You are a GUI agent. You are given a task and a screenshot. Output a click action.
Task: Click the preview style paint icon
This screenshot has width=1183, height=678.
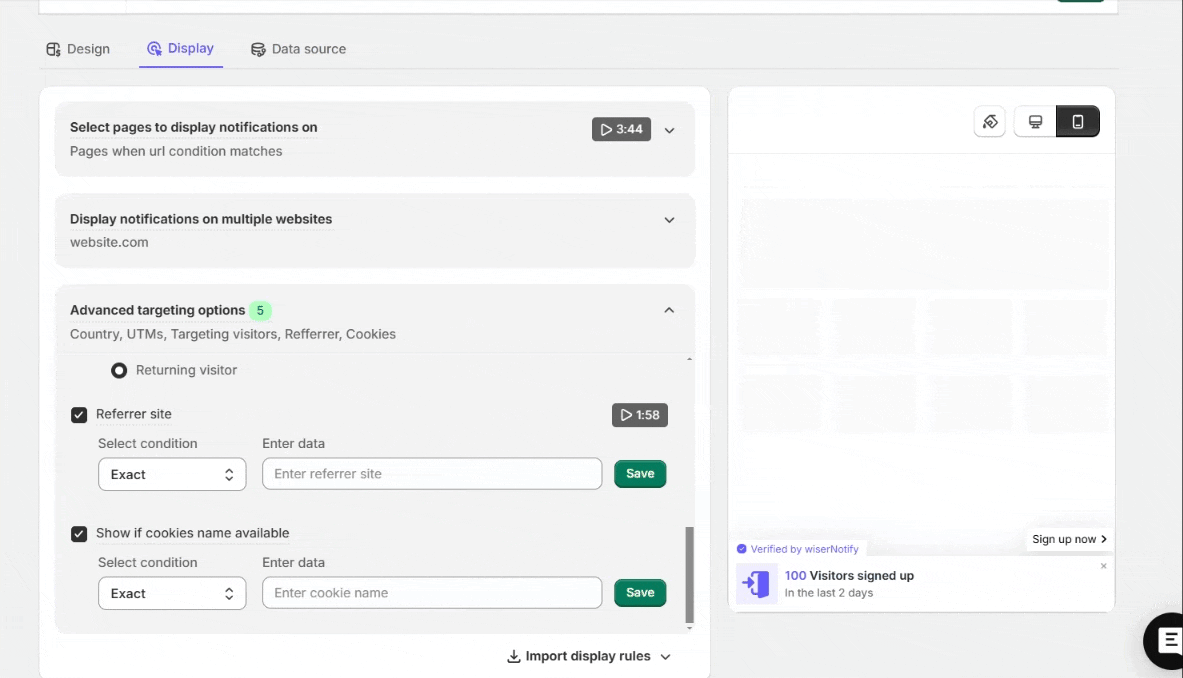tap(990, 121)
